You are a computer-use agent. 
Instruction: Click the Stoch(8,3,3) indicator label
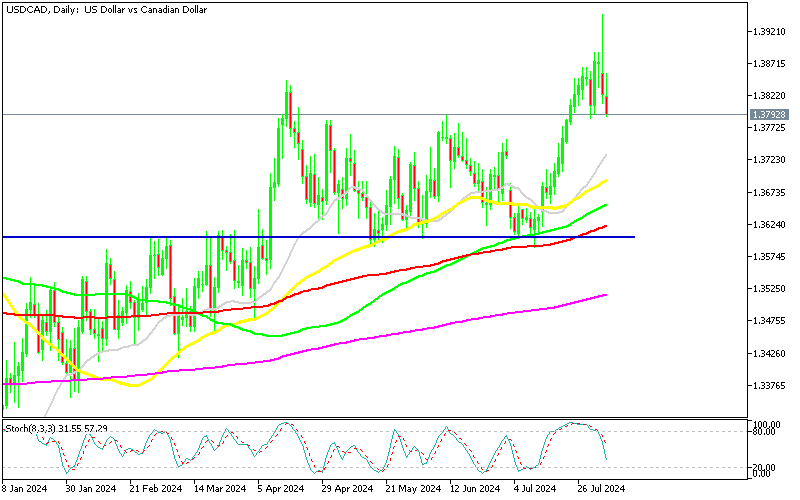tap(57, 428)
